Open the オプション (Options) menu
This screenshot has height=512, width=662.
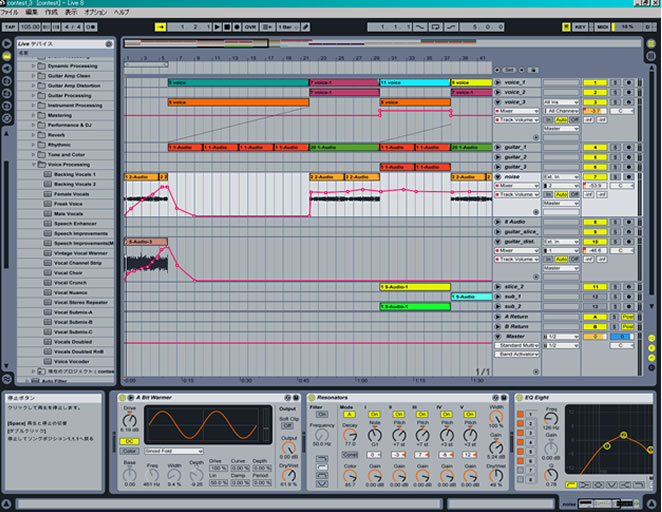pyautogui.click(x=96, y=12)
